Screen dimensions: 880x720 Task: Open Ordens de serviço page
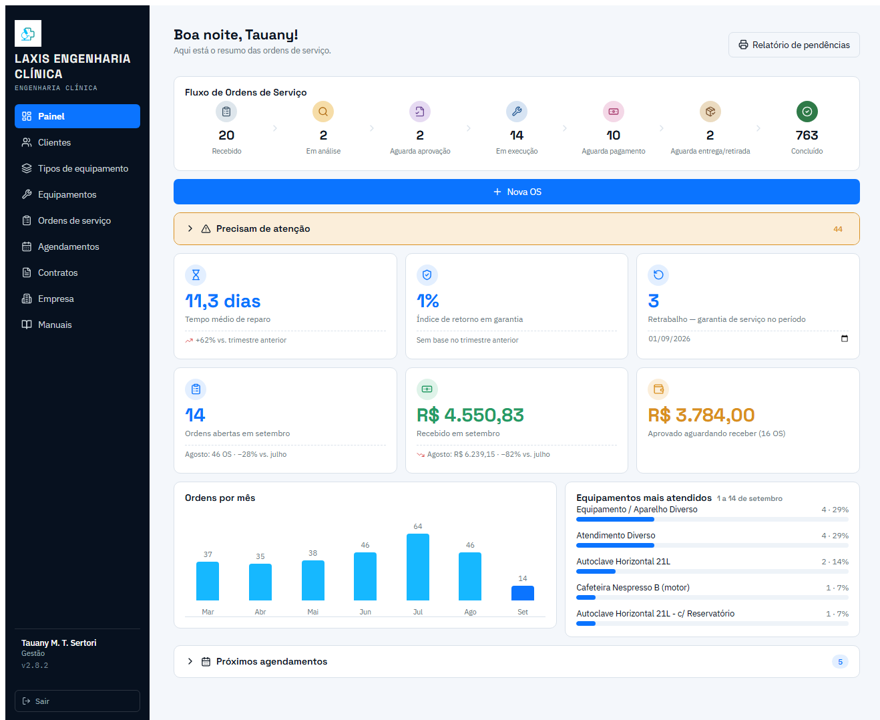77,221
